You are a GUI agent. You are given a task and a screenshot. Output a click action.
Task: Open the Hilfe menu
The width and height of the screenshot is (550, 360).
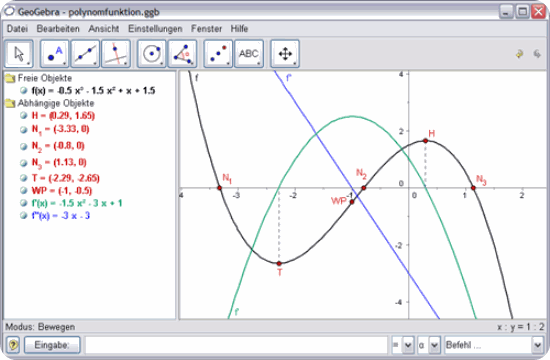[239, 29]
